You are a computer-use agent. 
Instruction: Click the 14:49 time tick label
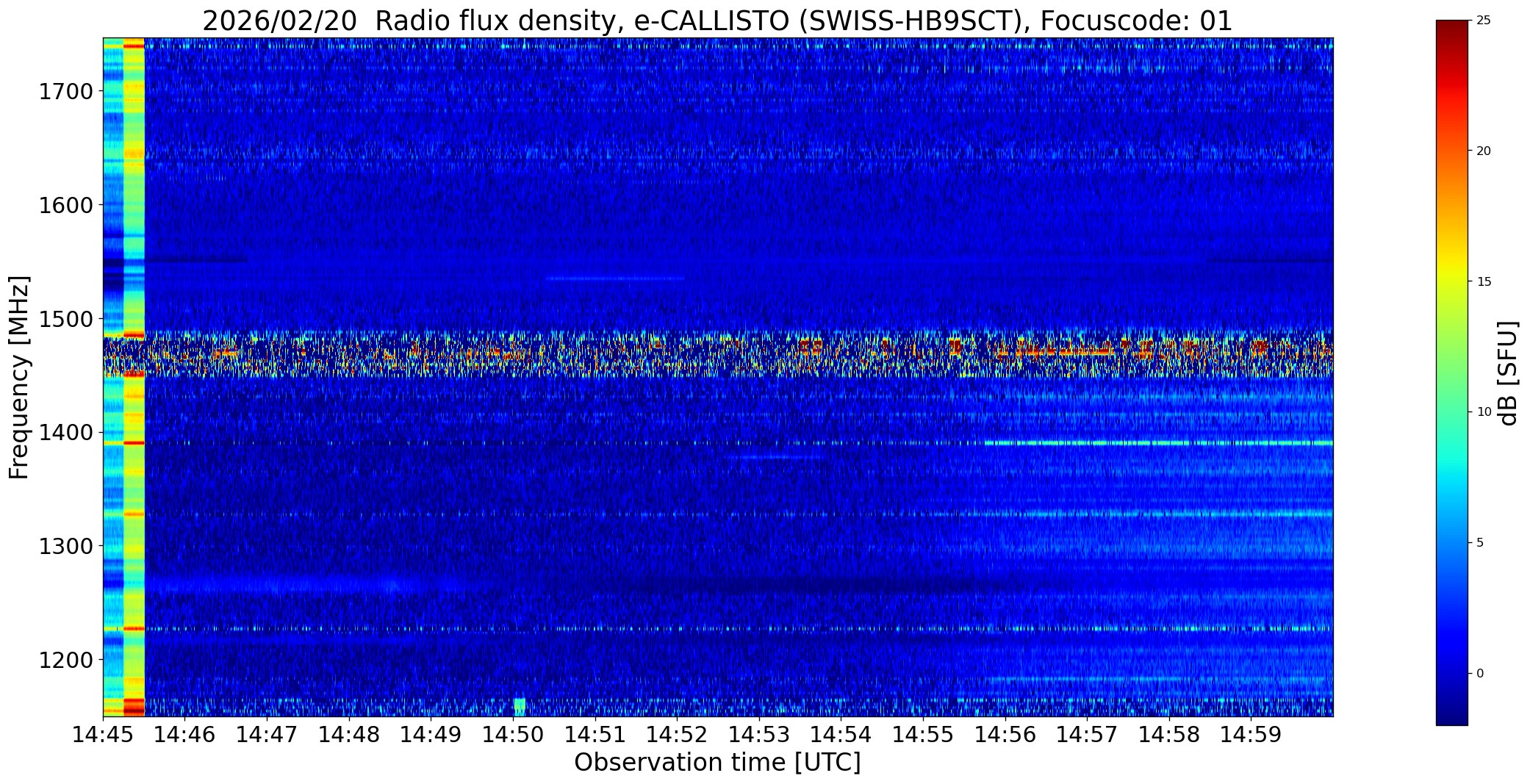tap(431, 734)
